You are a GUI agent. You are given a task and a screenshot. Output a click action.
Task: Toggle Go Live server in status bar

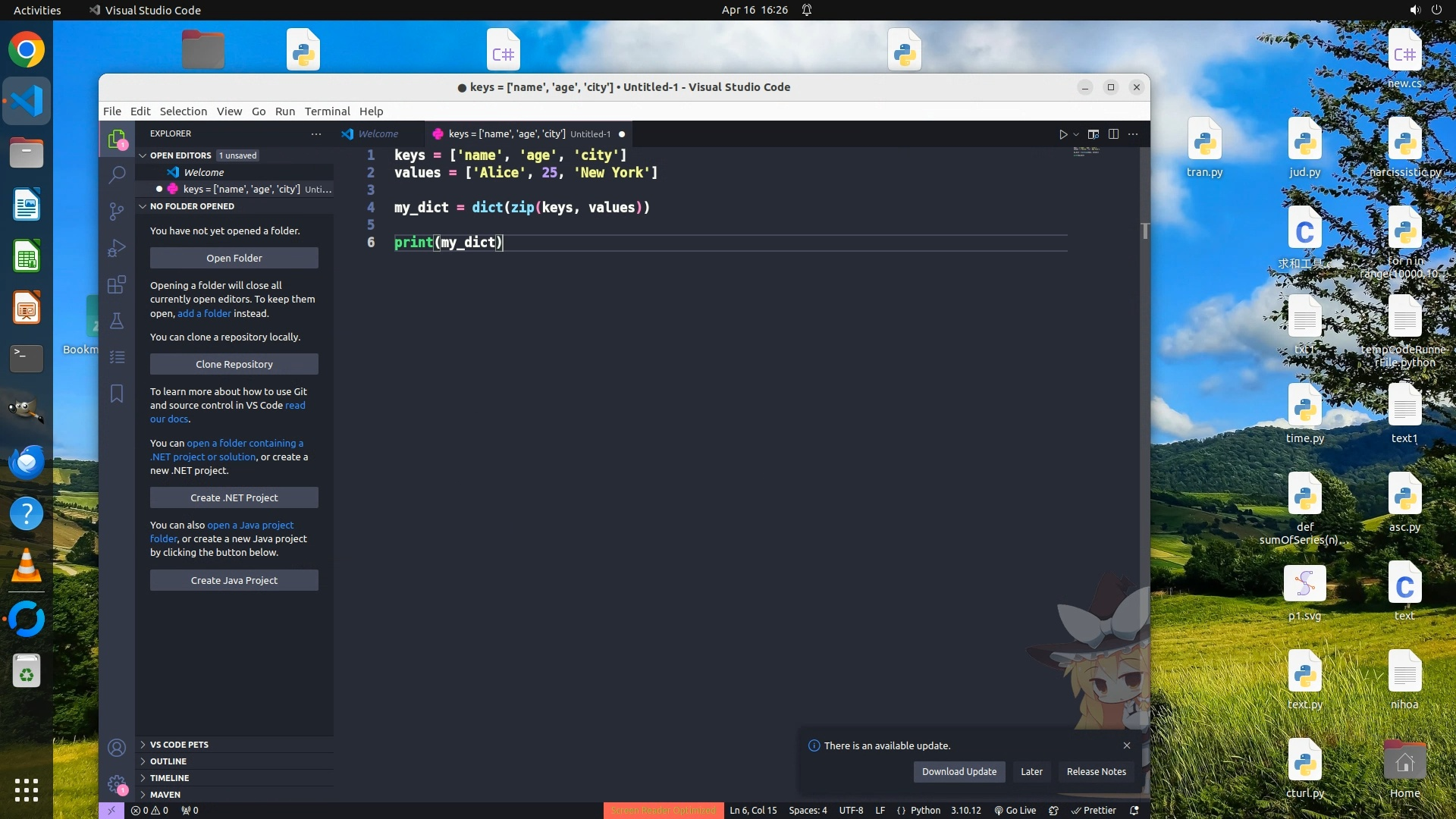(1015, 811)
